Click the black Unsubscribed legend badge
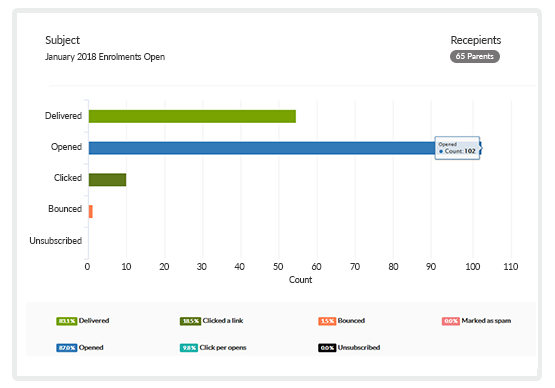This screenshot has height=388, width=555. click(x=327, y=348)
